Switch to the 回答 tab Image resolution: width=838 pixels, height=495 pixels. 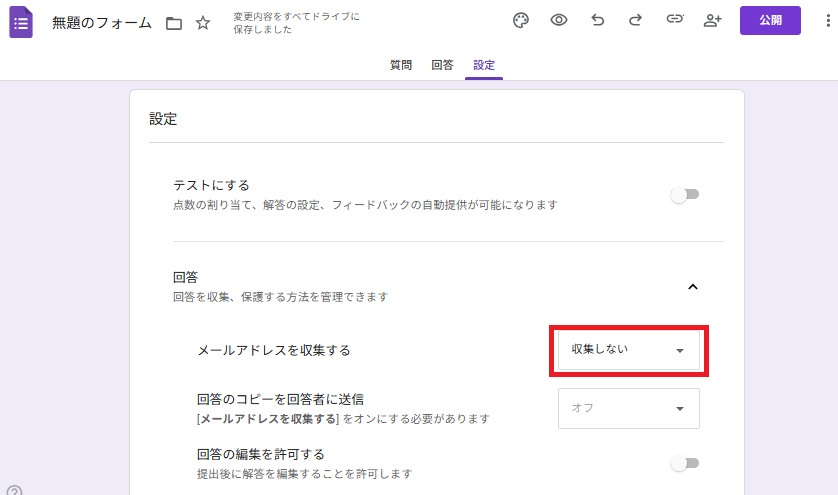(x=442, y=65)
